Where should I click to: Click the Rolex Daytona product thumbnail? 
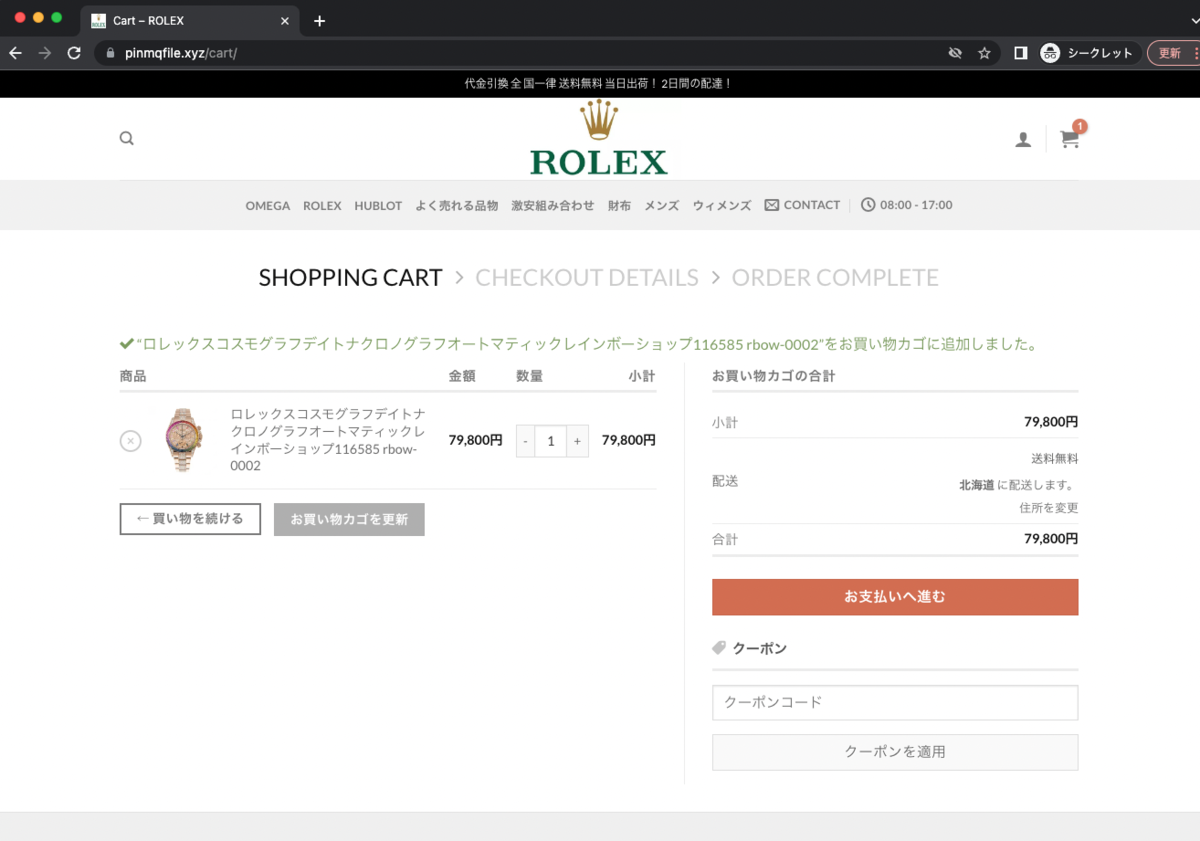[184, 440]
